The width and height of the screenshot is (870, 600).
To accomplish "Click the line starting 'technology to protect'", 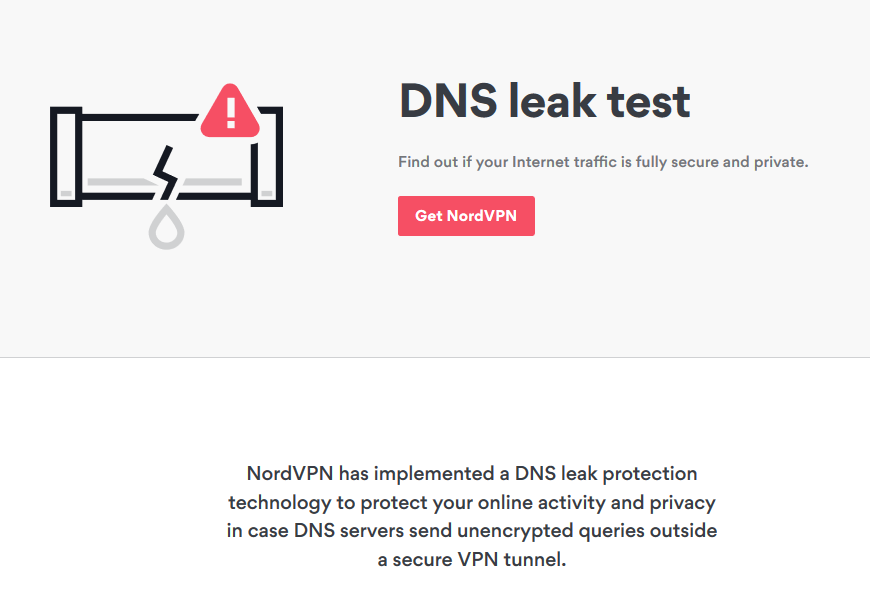I will click(472, 502).
